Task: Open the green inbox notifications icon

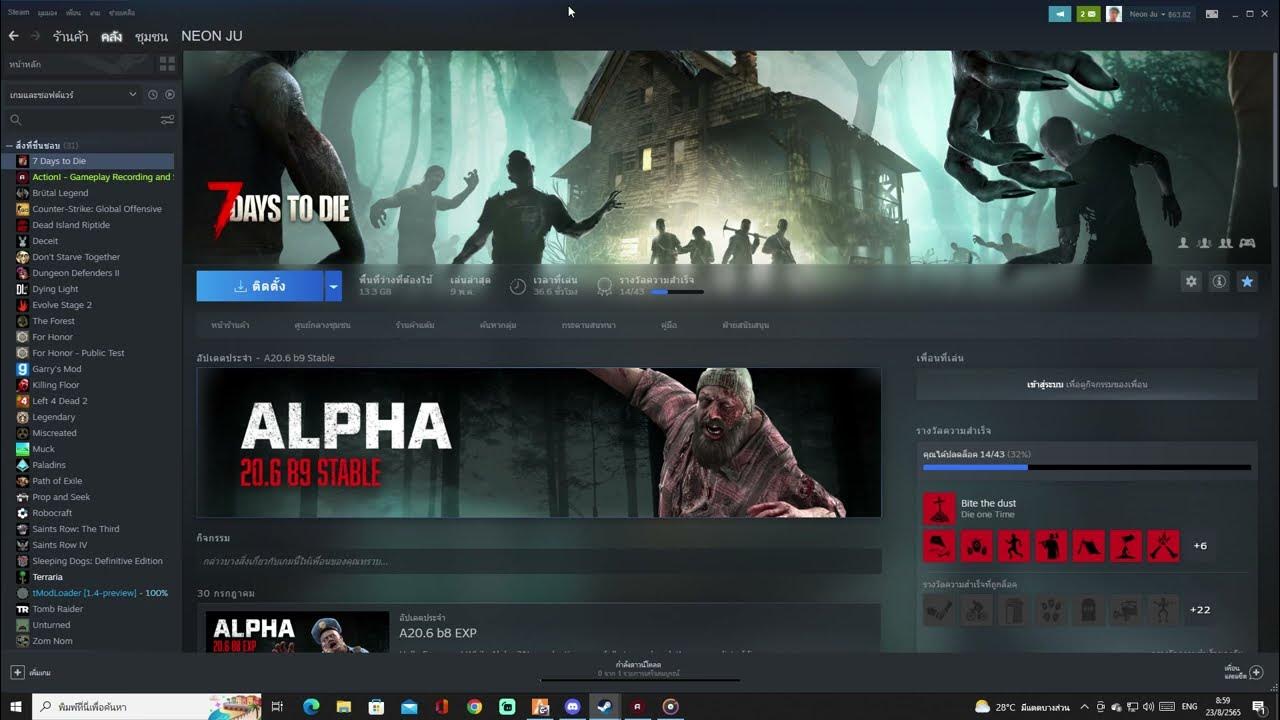Action: (x=1088, y=14)
